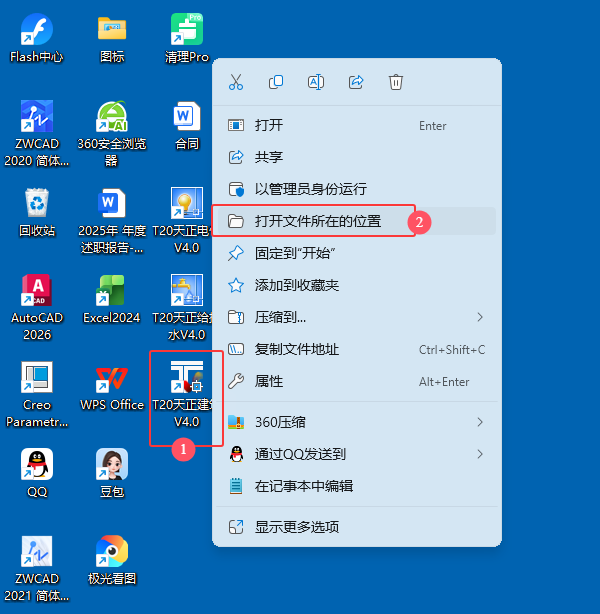Select the 360安全浏览器 desktop shortcut
Screen dimensions: 600x614
pyautogui.click(x=112, y=133)
